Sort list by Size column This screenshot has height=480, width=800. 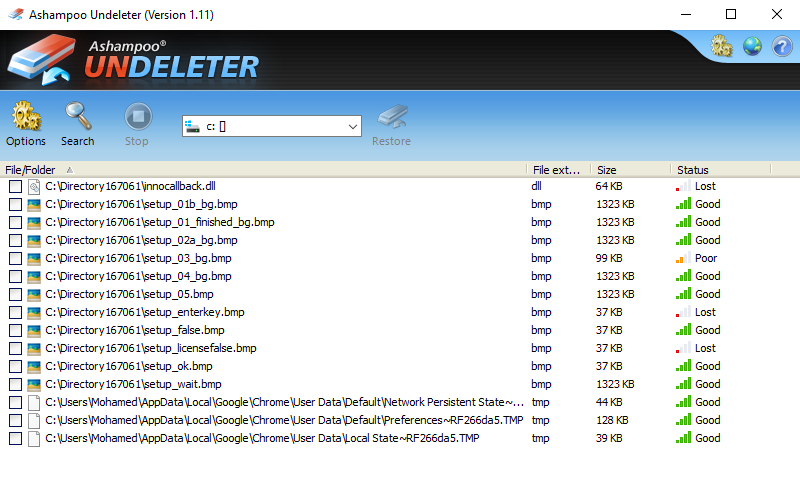click(631, 170)
